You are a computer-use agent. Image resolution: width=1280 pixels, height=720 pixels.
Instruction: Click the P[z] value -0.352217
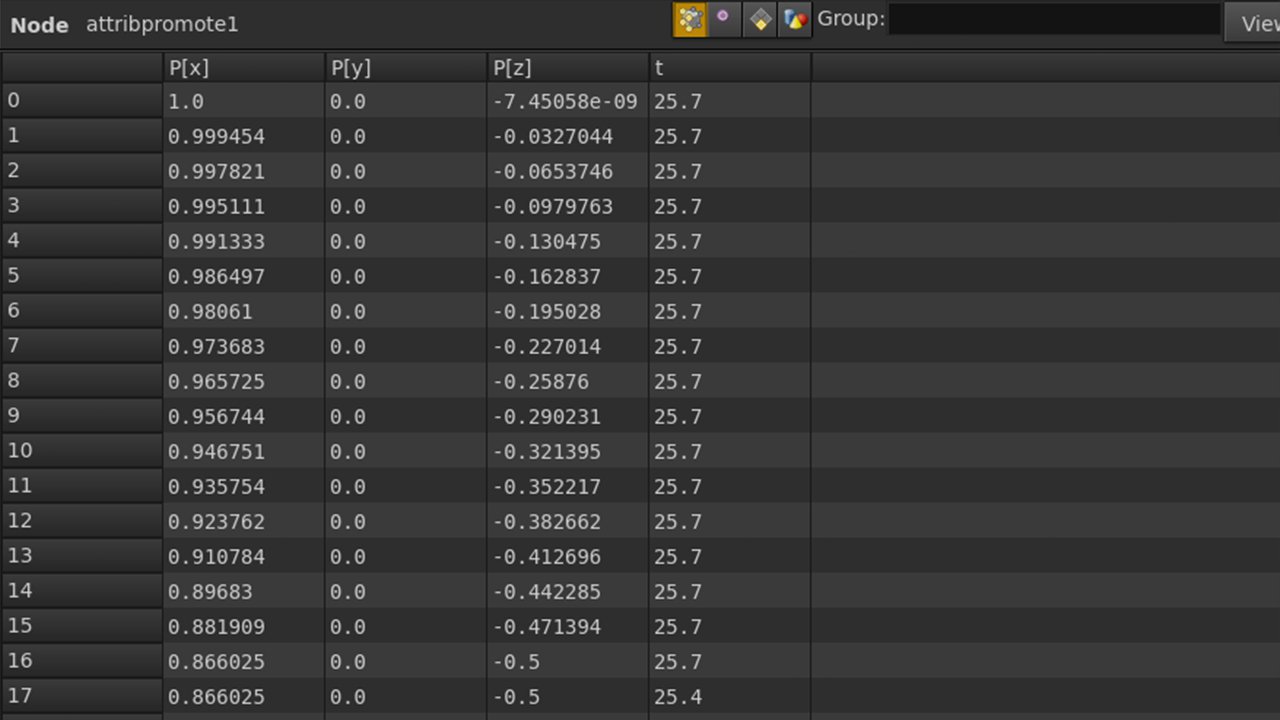click(547, 487)
